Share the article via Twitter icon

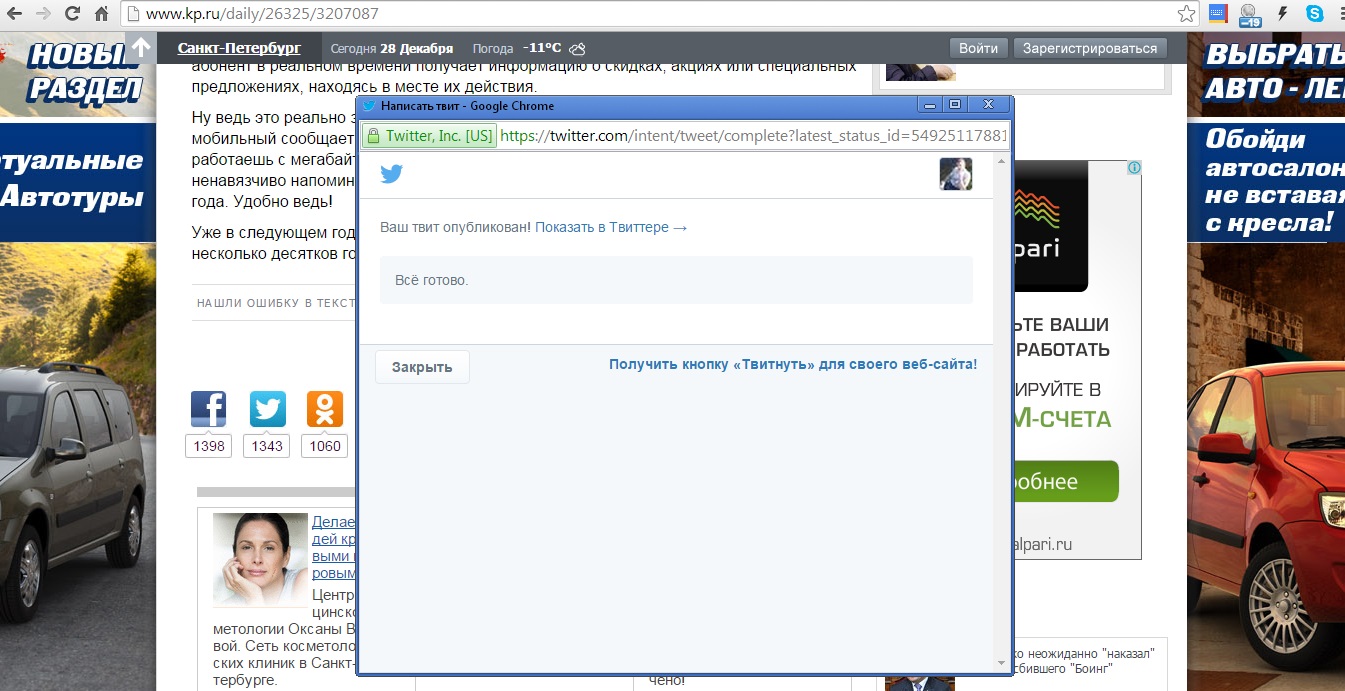[x=267, y=409]
